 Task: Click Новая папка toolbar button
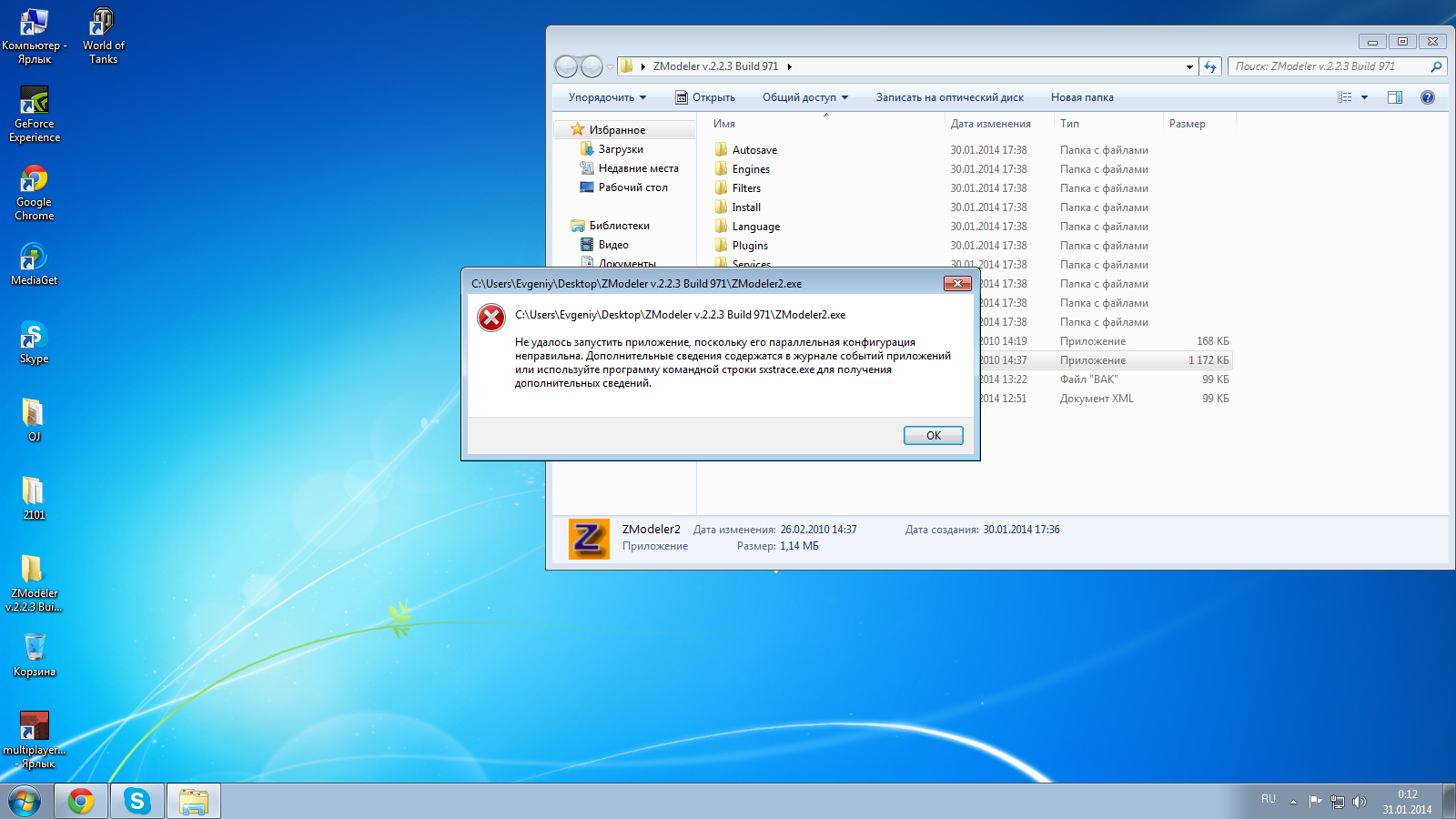(x=1082, y=97)
